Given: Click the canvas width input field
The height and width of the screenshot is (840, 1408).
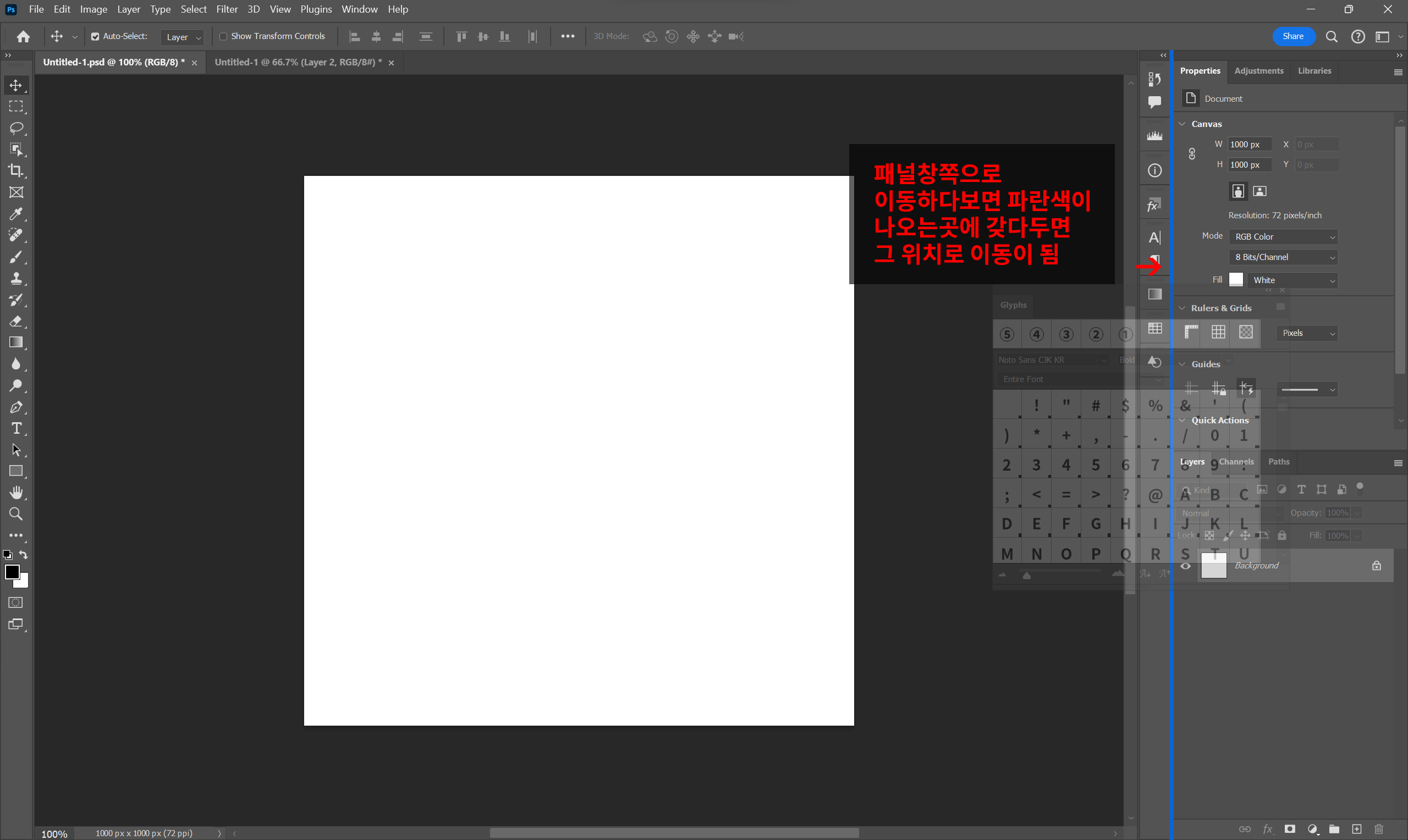Looking at the screenshot, I should pos(1249,145).
